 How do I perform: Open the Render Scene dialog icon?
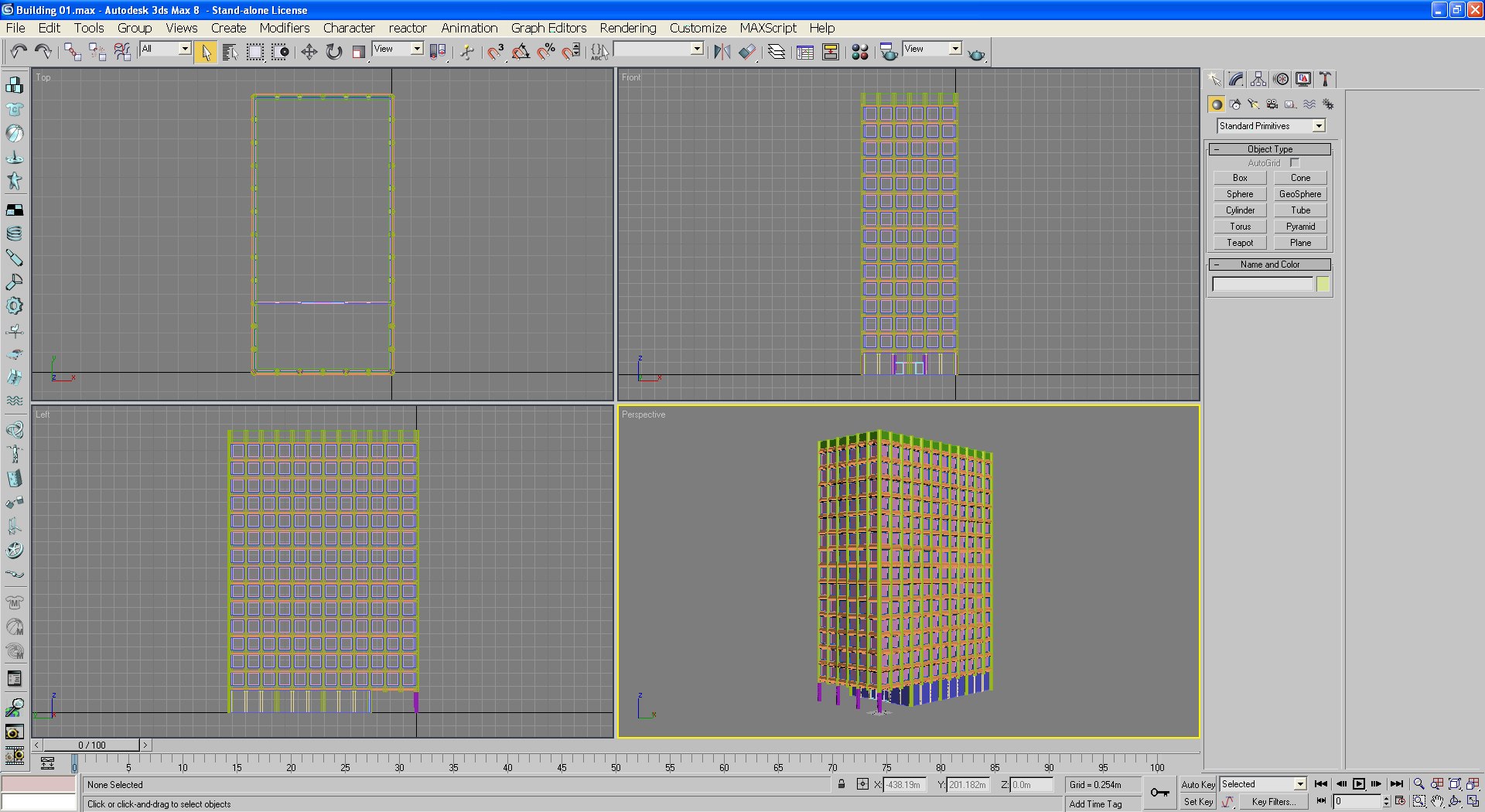[889, 52]
